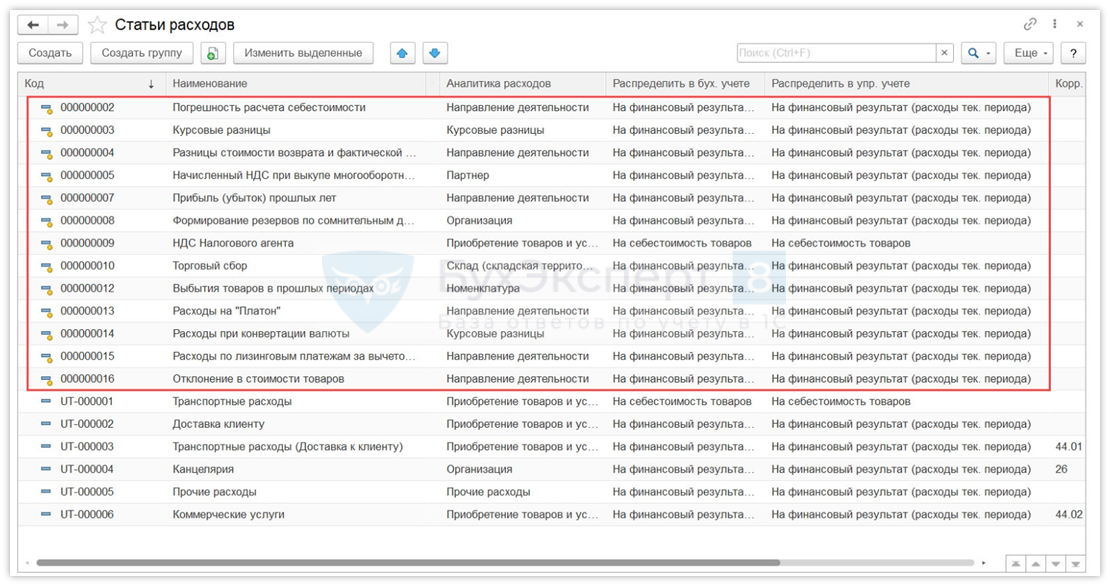
Task: Click the row icon for UT-000004
Action: point(46,469)
